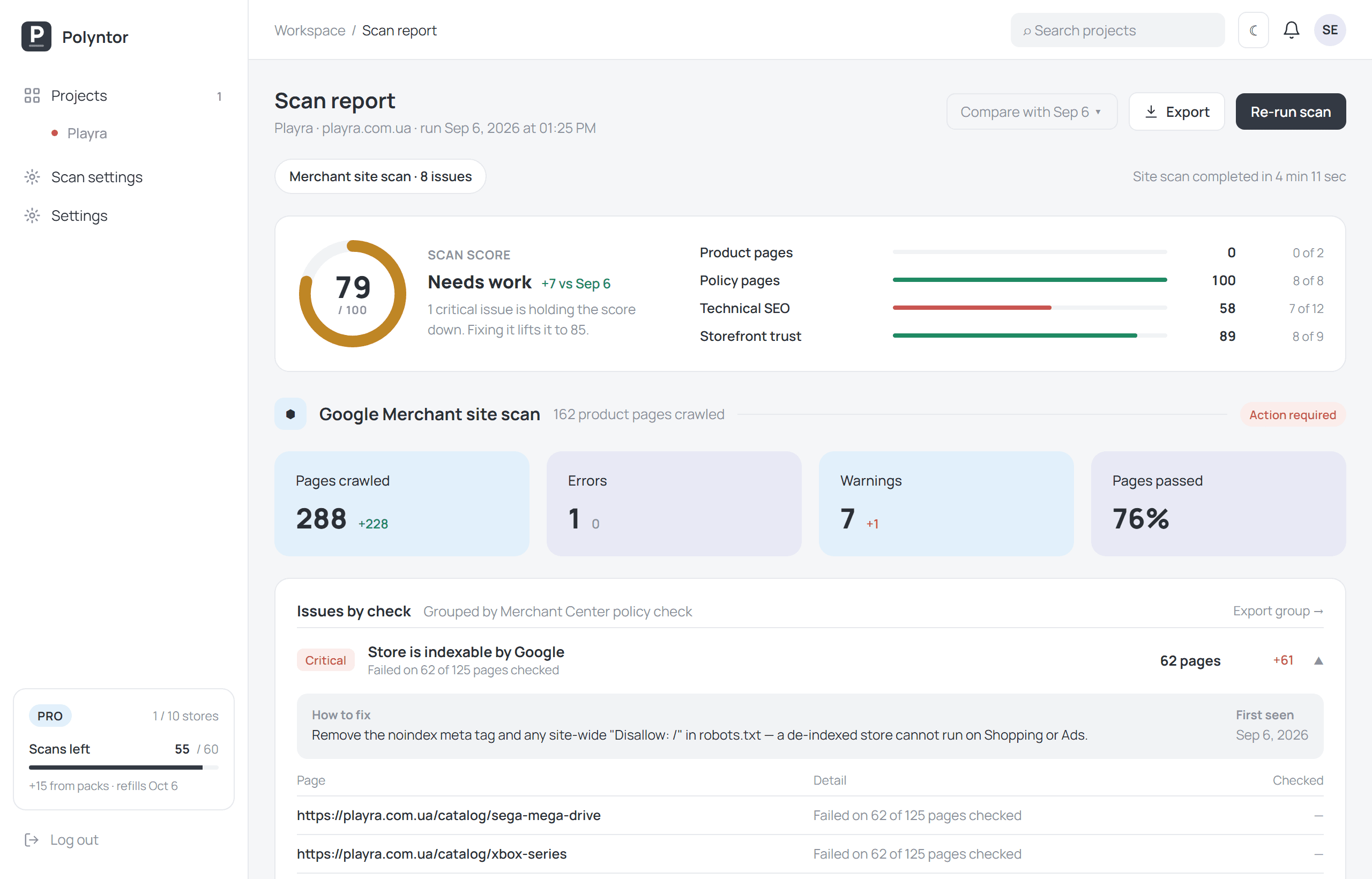Click the PRO plan badge
The height and width of the screenshot is (879, 1372).
coord(50,716)
